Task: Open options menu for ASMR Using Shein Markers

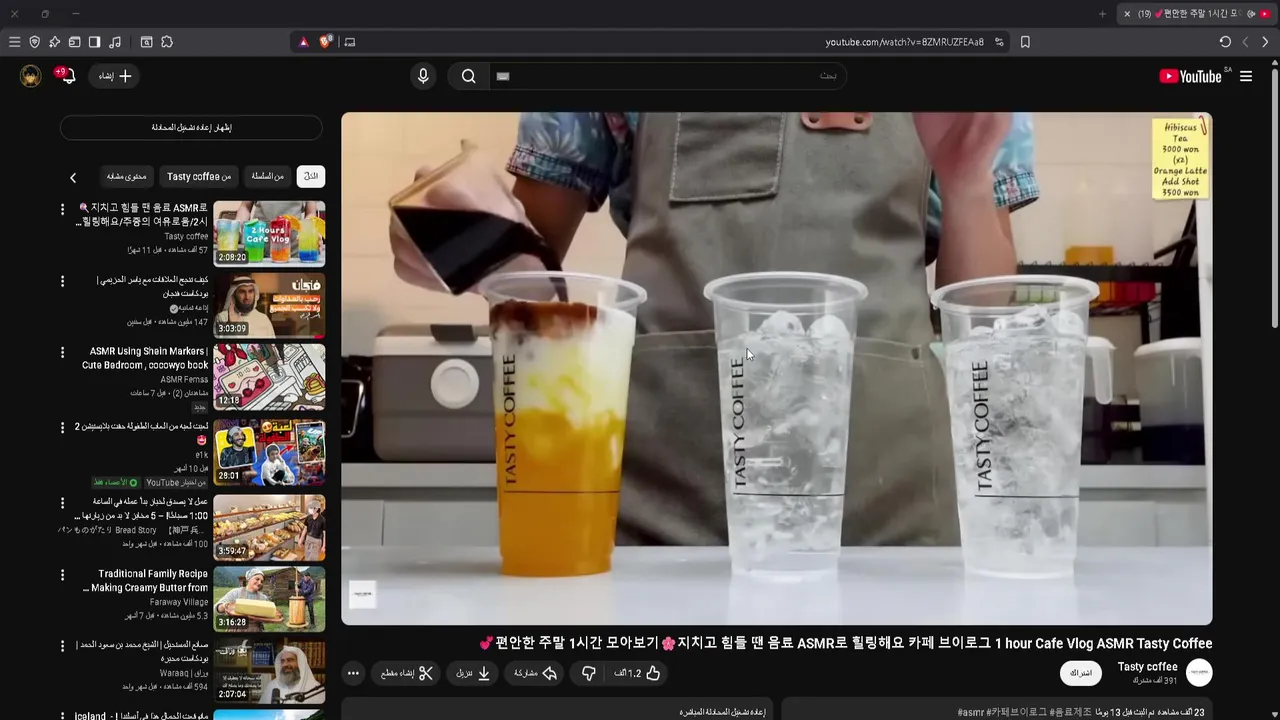Action: 62,353
